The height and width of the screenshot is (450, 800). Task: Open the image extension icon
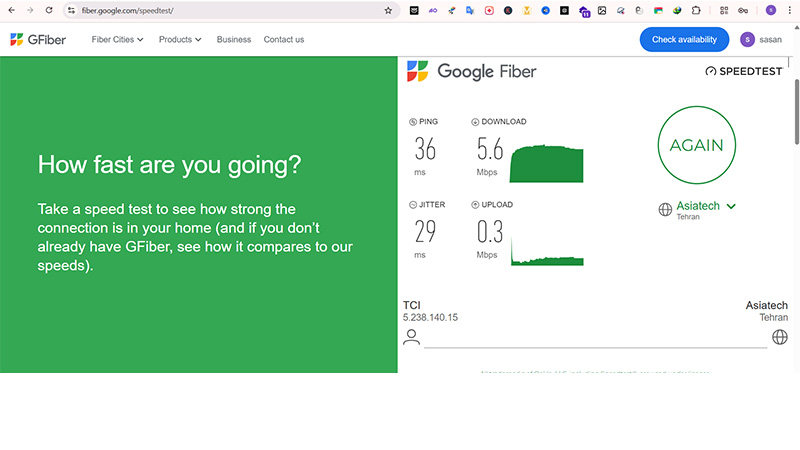(602, 10)
